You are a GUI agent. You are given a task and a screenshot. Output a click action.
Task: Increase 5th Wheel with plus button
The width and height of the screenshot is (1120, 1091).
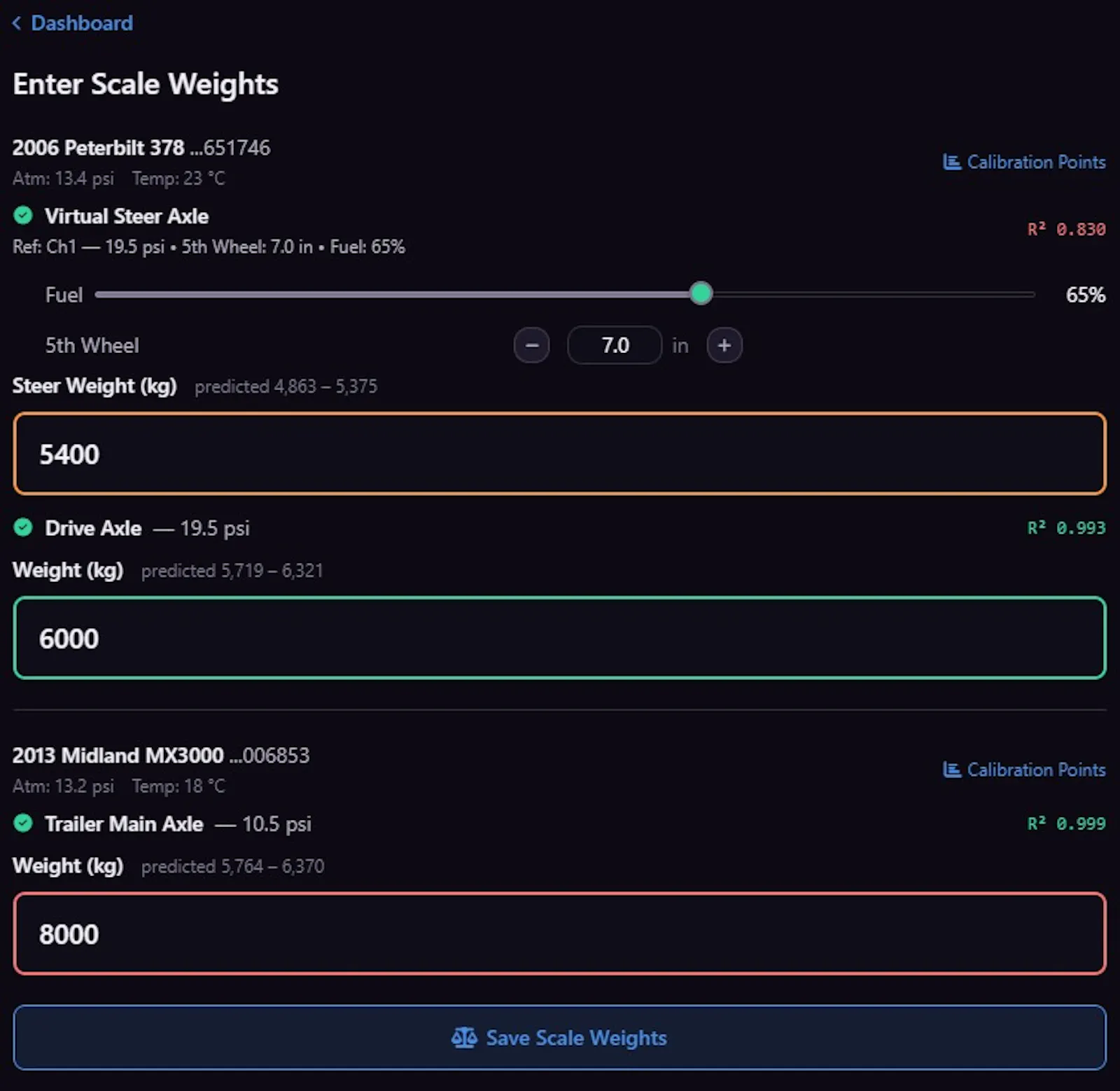[x=724, y=345]
